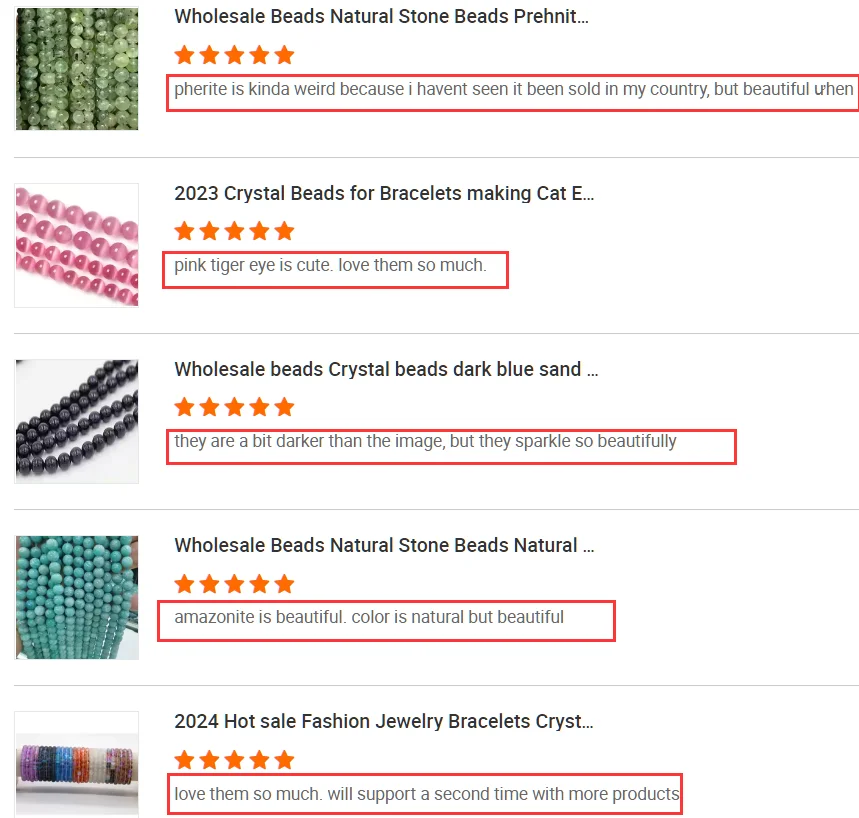Click the "amazonite is beautiful" review text
The width and height of the screenshot is (859, 818).
369,617
